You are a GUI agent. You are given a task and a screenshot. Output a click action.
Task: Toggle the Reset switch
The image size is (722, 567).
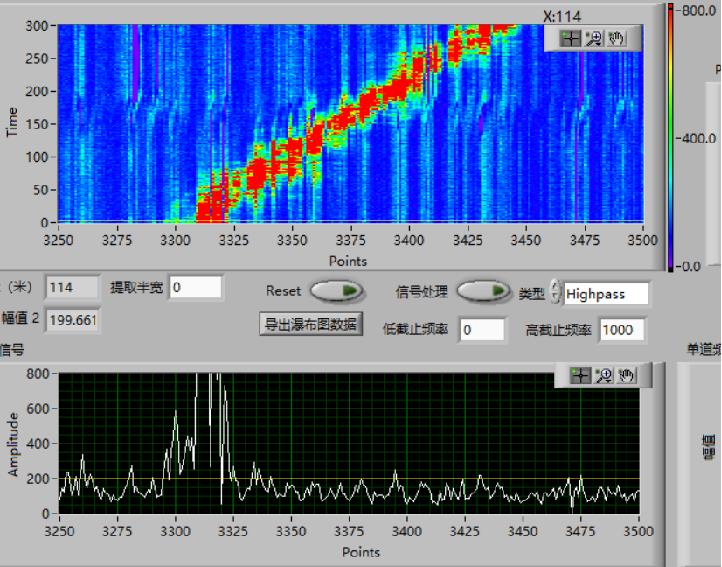click(x=337, y=291)
